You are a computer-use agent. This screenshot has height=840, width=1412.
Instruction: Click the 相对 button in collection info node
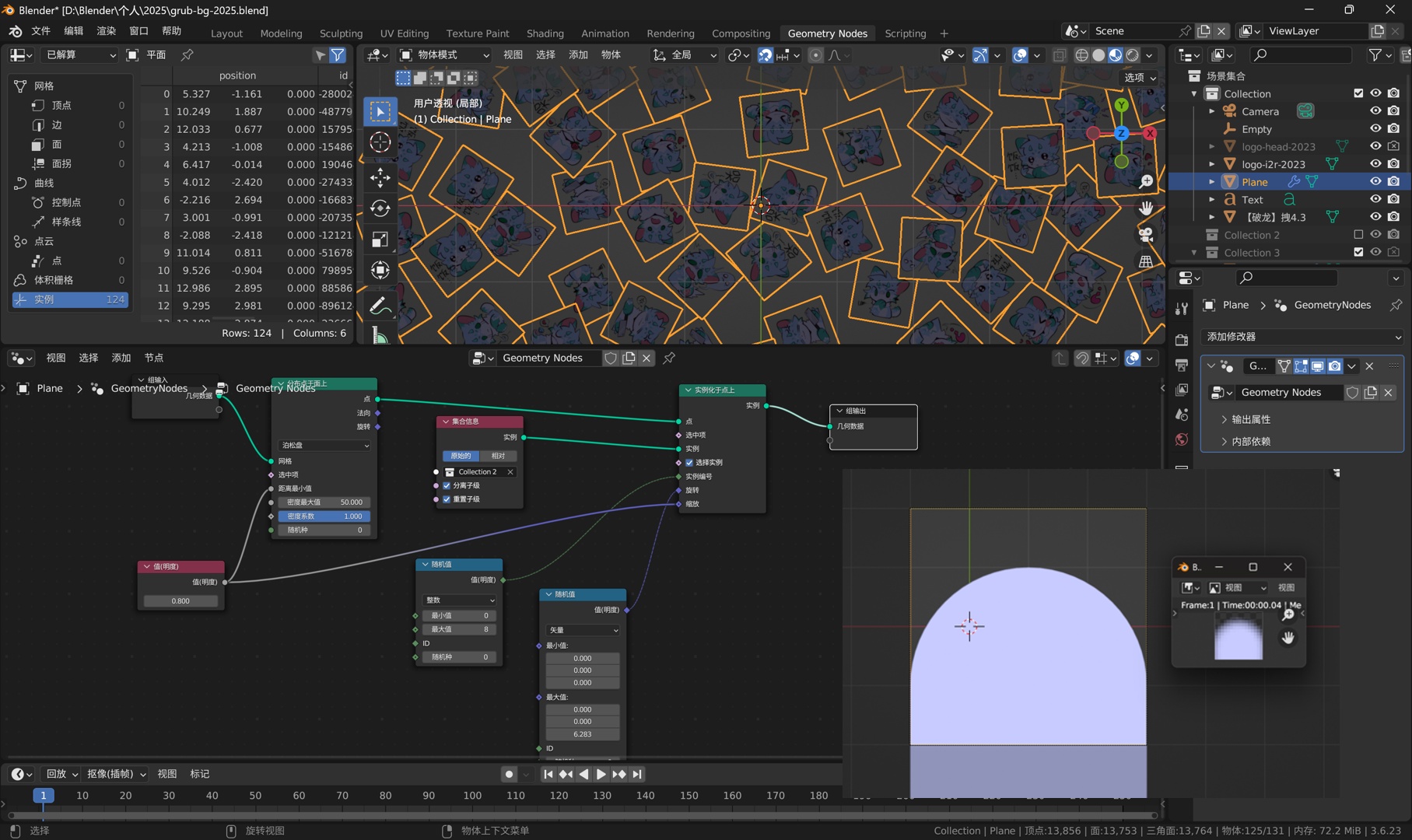point(499,456)
